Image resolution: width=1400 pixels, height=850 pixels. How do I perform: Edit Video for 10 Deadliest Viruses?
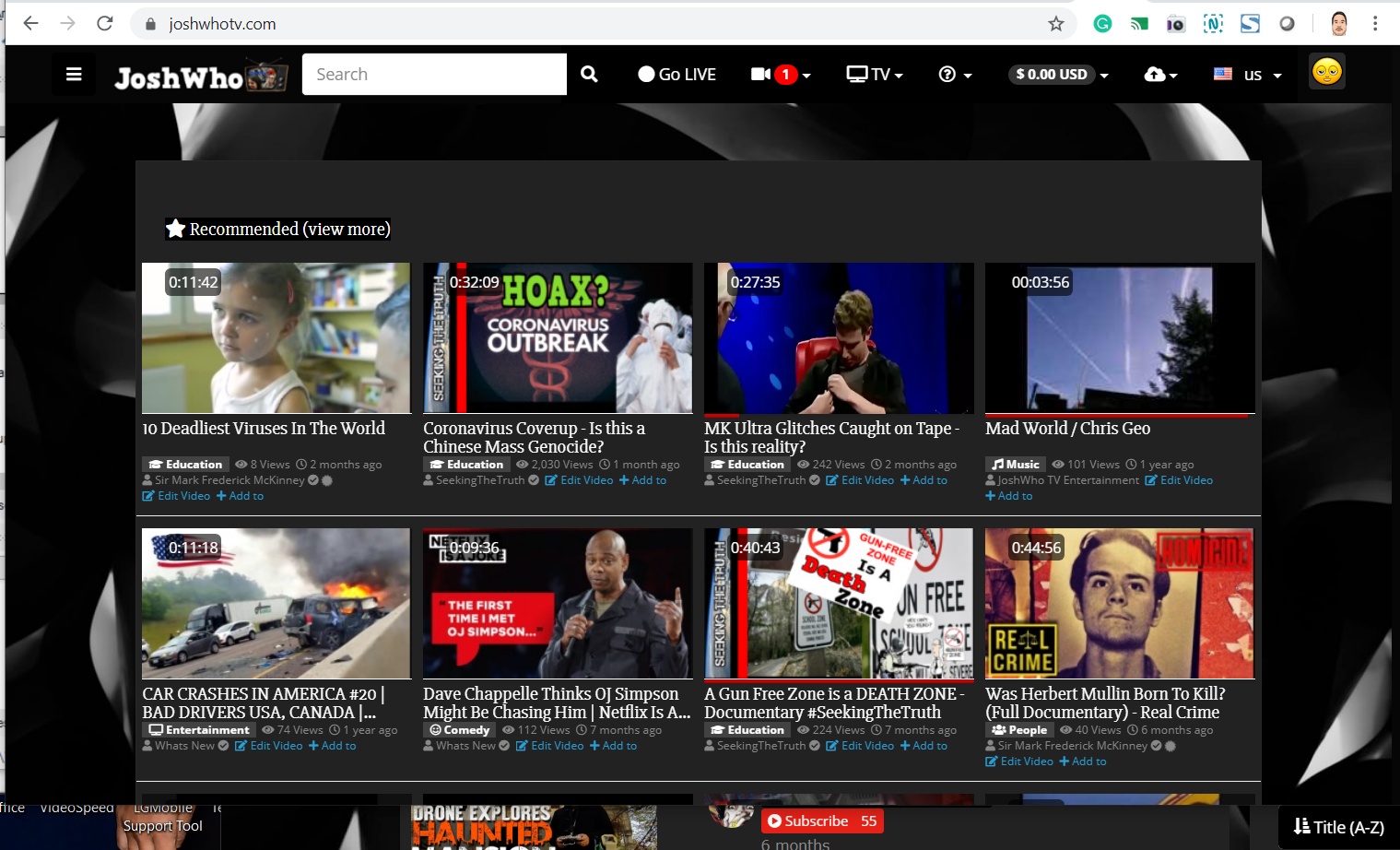point(176,496)
